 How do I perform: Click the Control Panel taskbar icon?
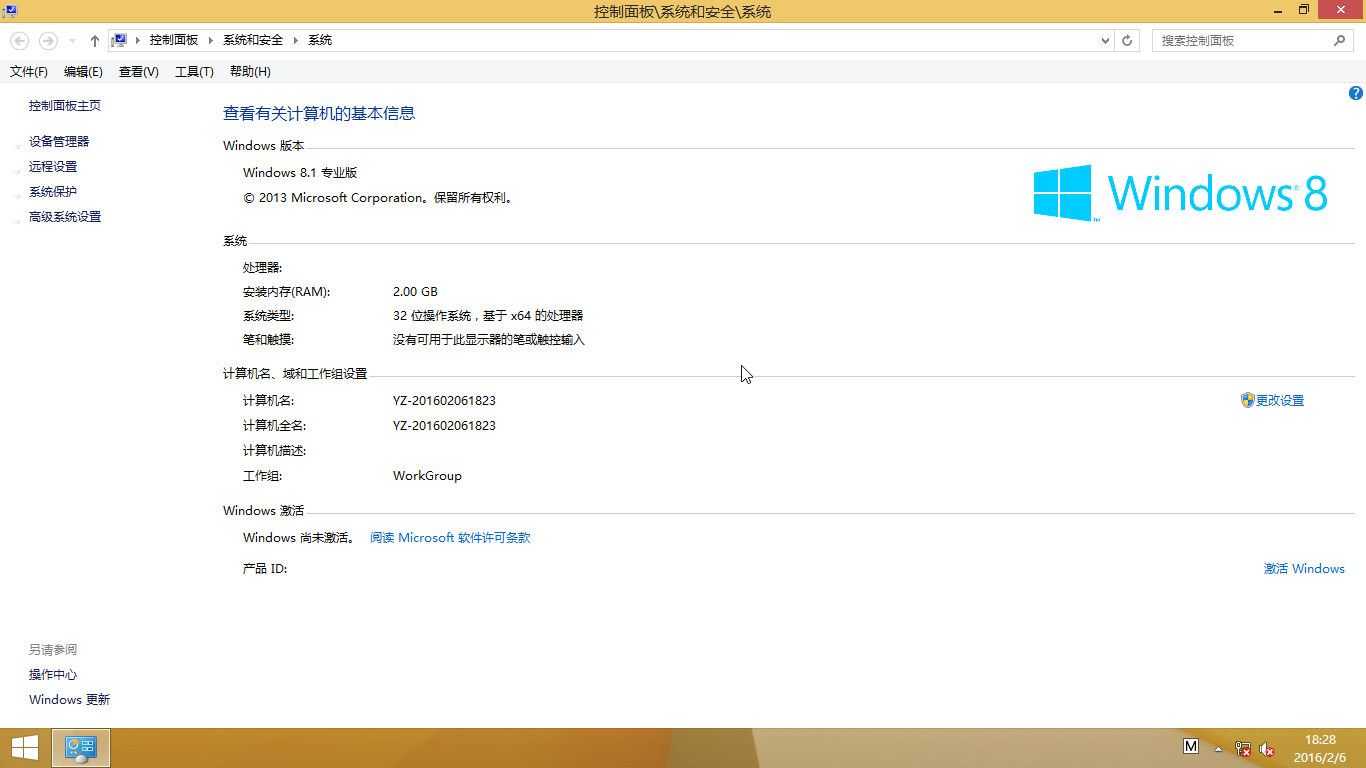point(80,747)
